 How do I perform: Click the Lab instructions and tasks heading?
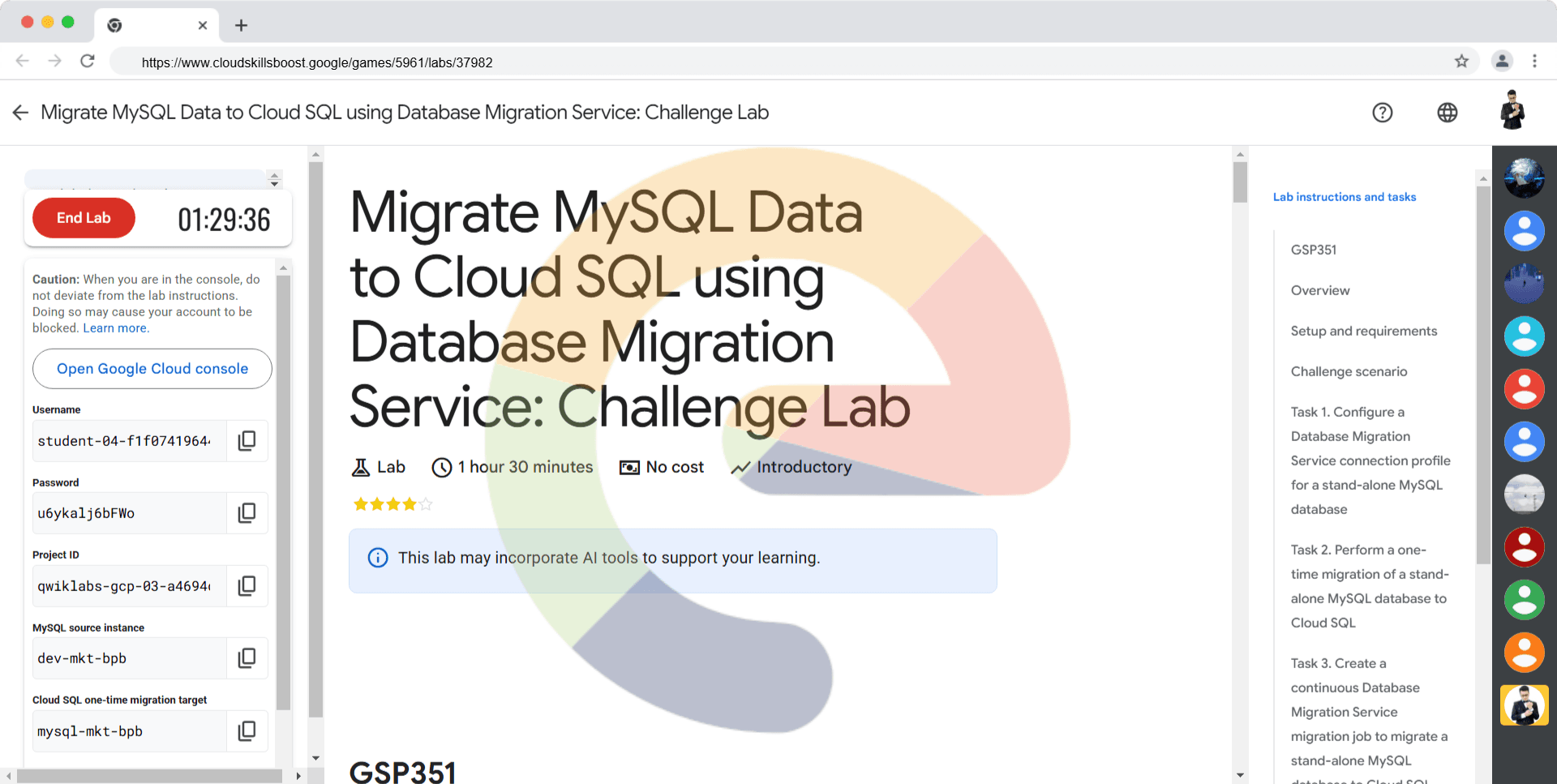(x=1345, y=197)
